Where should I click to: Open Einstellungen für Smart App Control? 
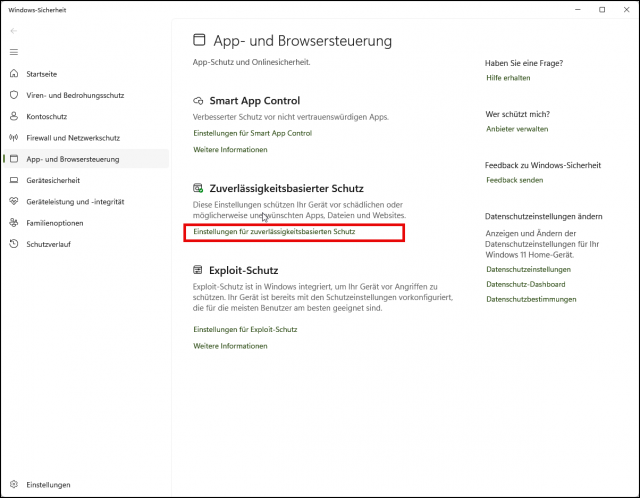(x=252, y=133)
